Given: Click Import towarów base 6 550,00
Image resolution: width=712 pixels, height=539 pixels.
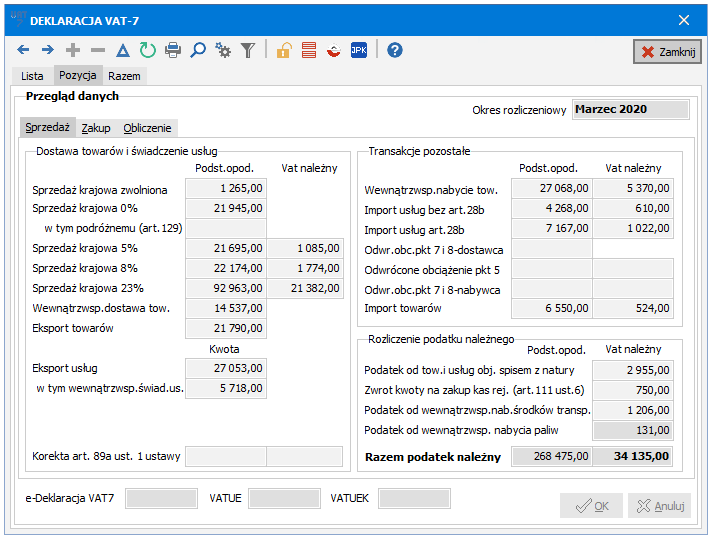Looking at the screenshot, I should pyautogui.click(x=552, y=308).
